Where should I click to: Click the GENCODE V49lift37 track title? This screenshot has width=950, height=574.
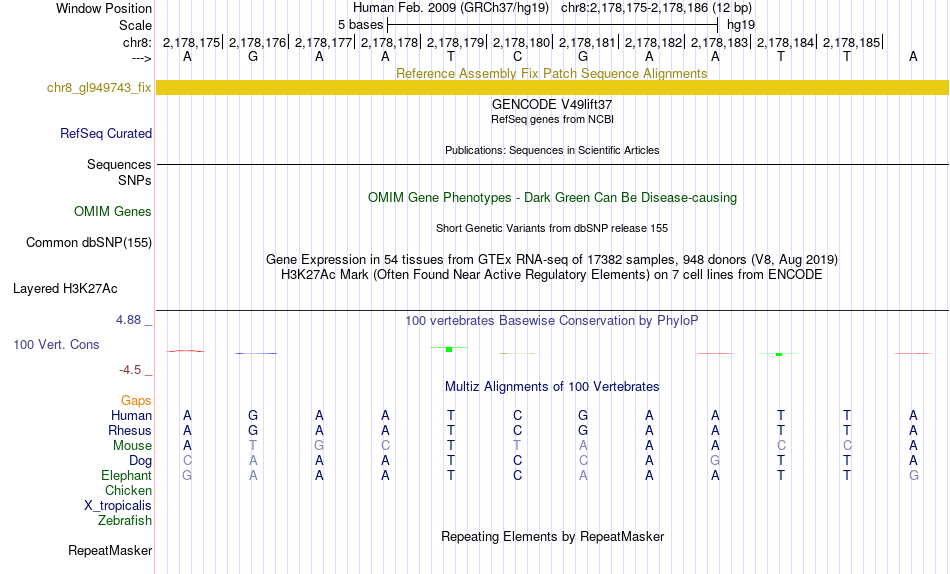pyautogui.click(x=552, y=104)
